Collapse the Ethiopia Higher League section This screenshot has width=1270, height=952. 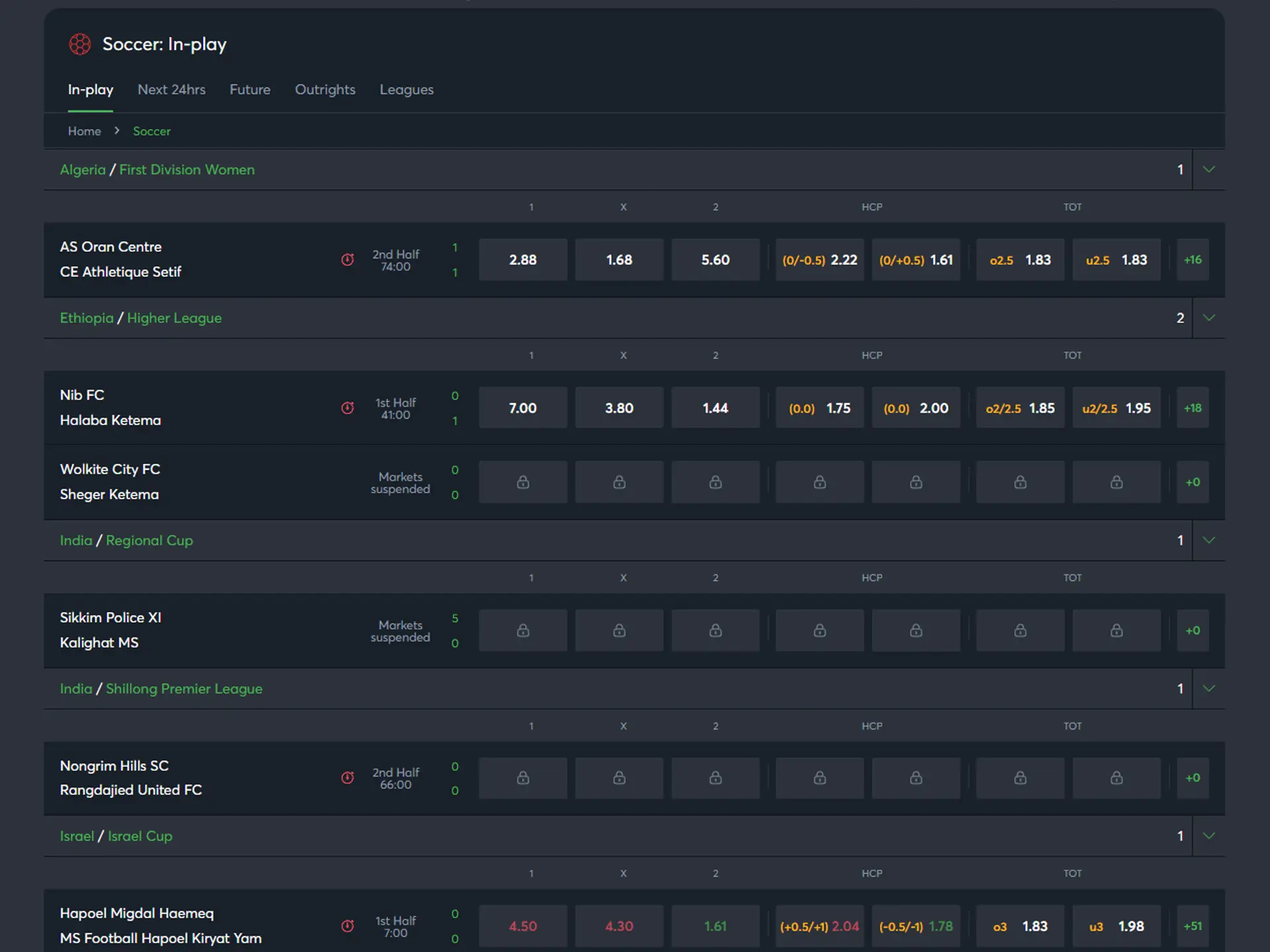(1208, 318)
